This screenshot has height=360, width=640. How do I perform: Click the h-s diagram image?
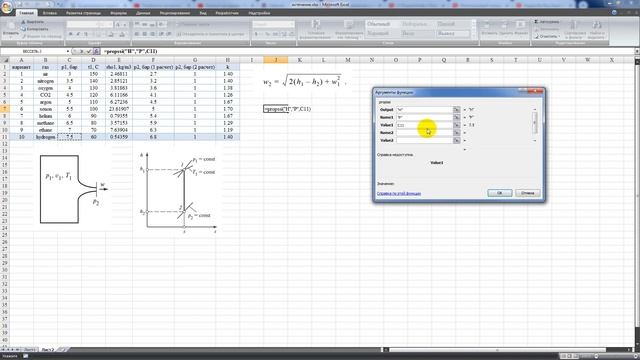tap(178, 193)
